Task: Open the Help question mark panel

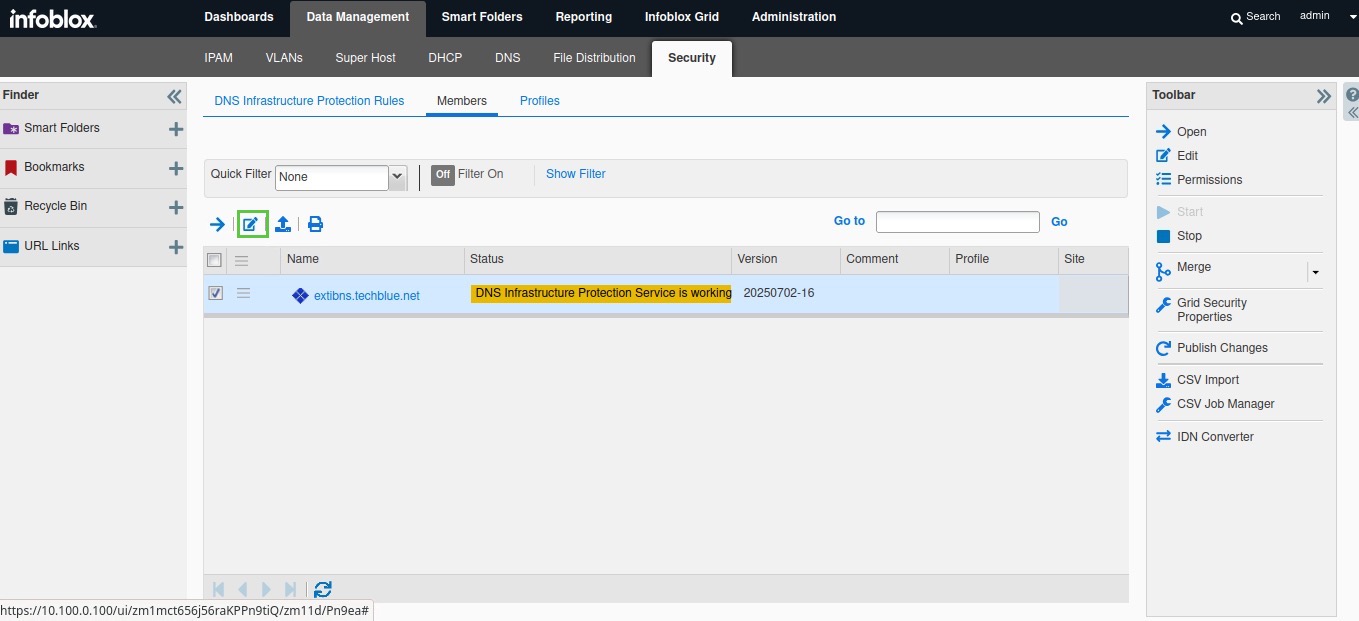Action: coord(1351,95)
